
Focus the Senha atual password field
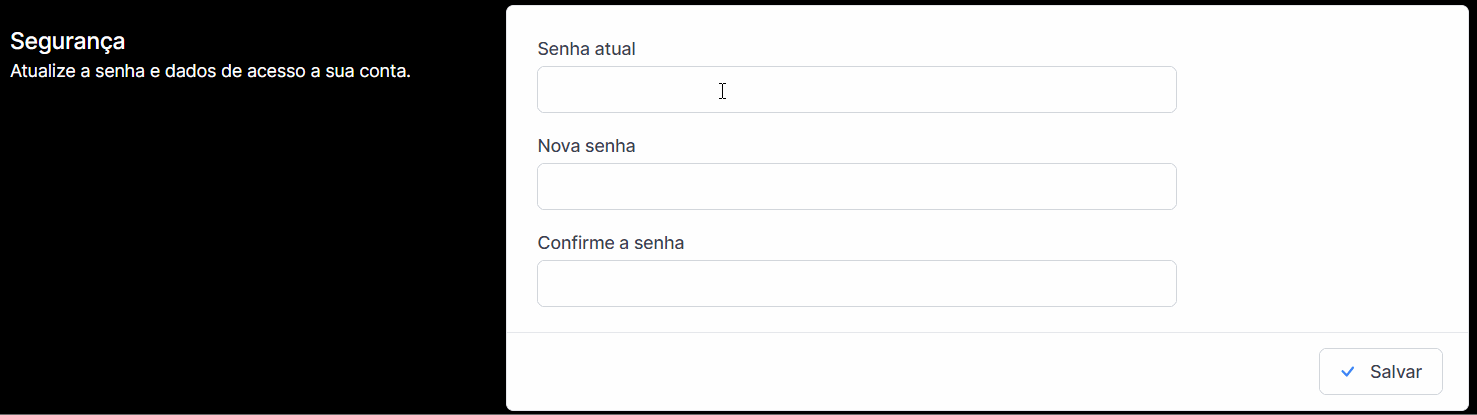tap(856, 90)
